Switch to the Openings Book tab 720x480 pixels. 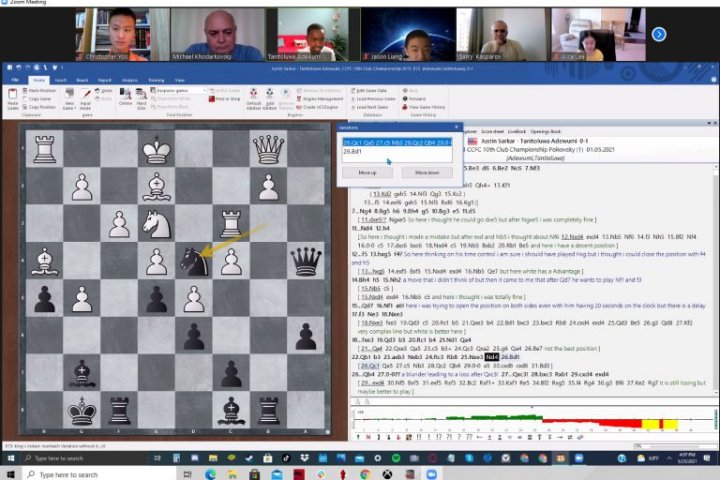pyautogui.click(x=546, y=131)
